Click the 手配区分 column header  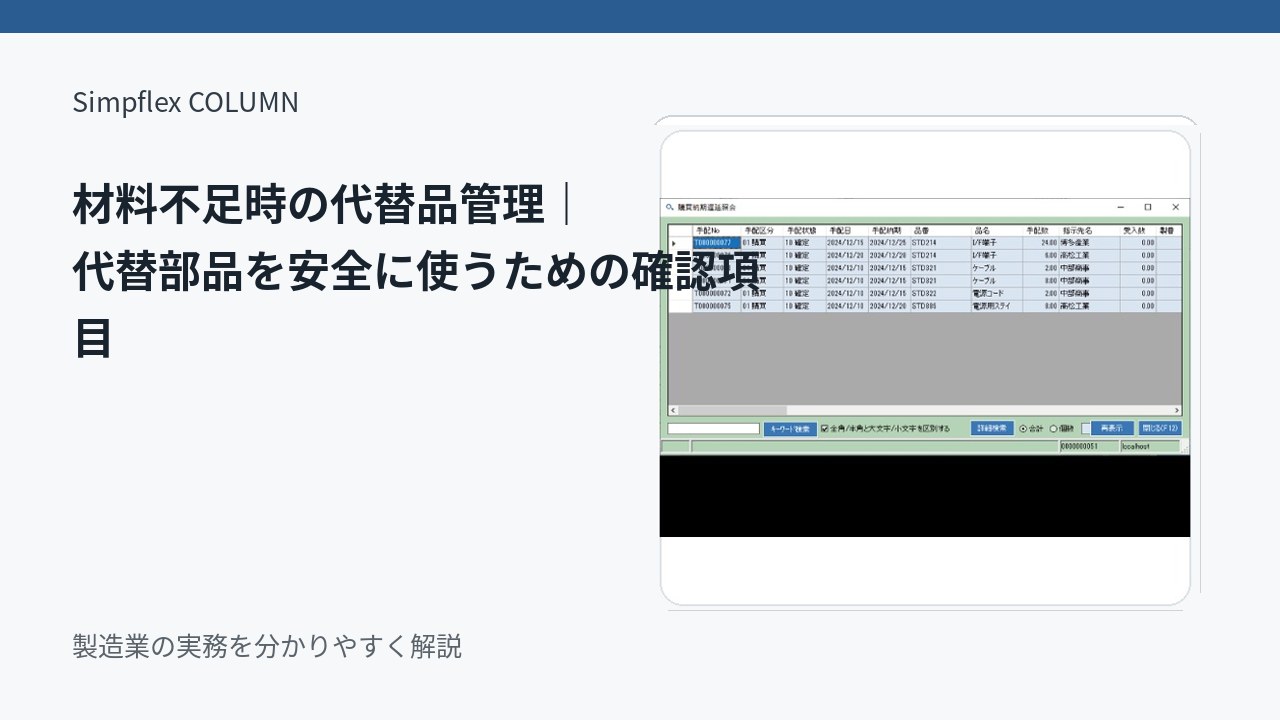pyautogui.click(x=762, y=231)
